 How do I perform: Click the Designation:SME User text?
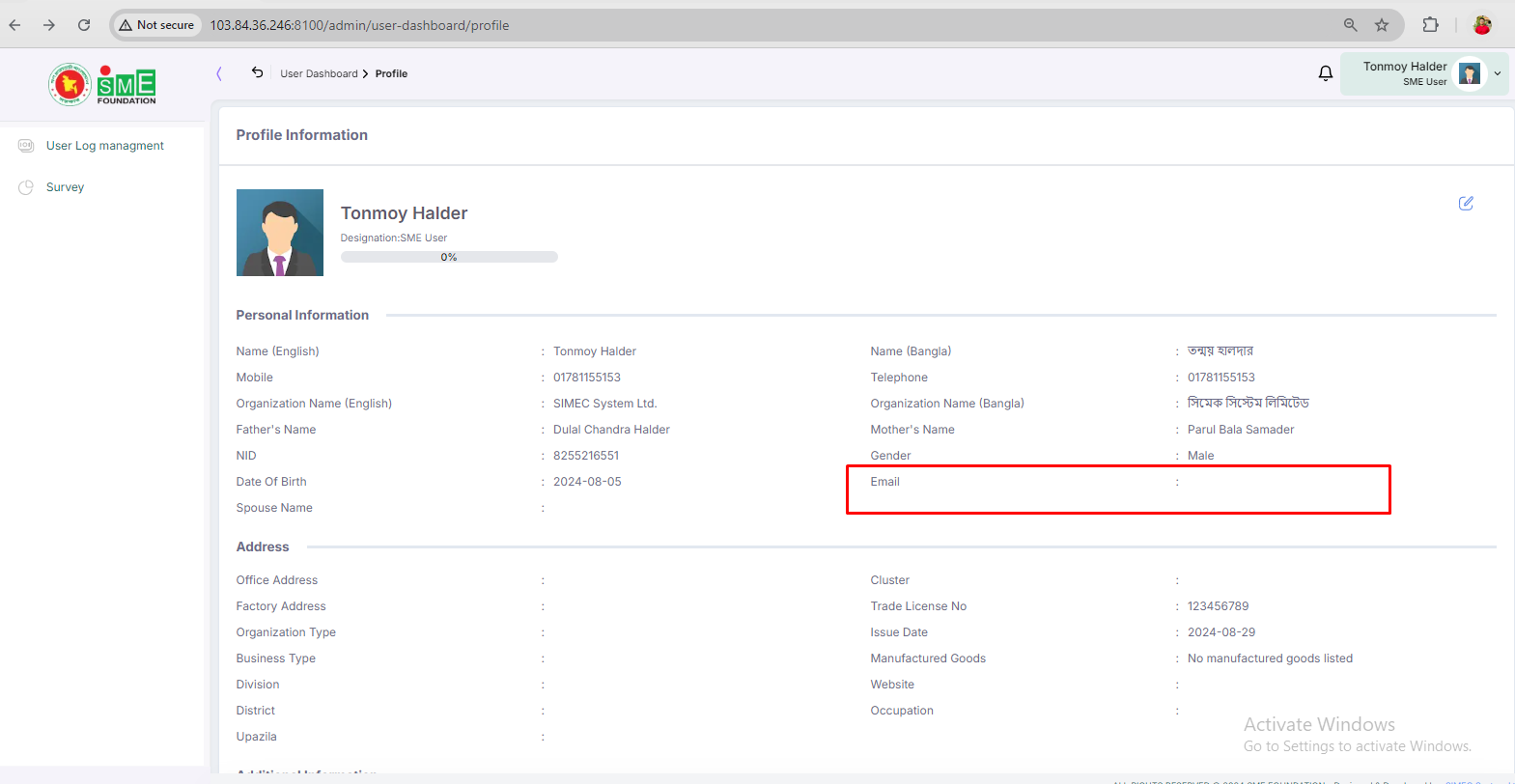click(x=394, y=238)
